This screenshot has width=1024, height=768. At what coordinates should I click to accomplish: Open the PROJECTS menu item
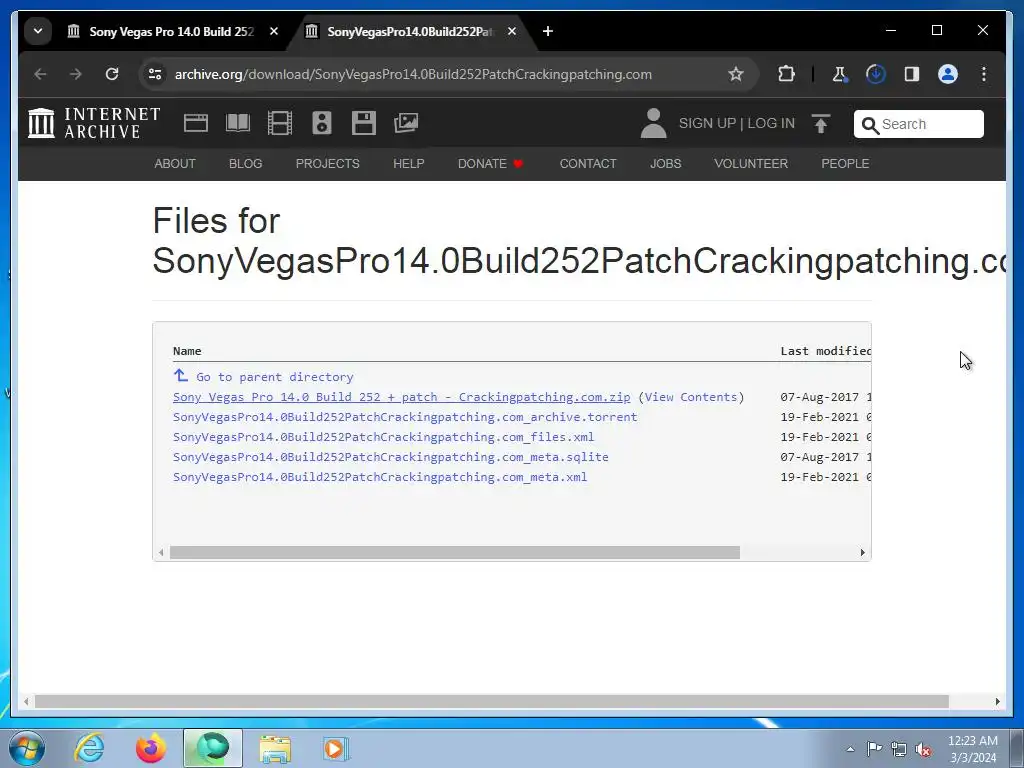click(328, 164)
